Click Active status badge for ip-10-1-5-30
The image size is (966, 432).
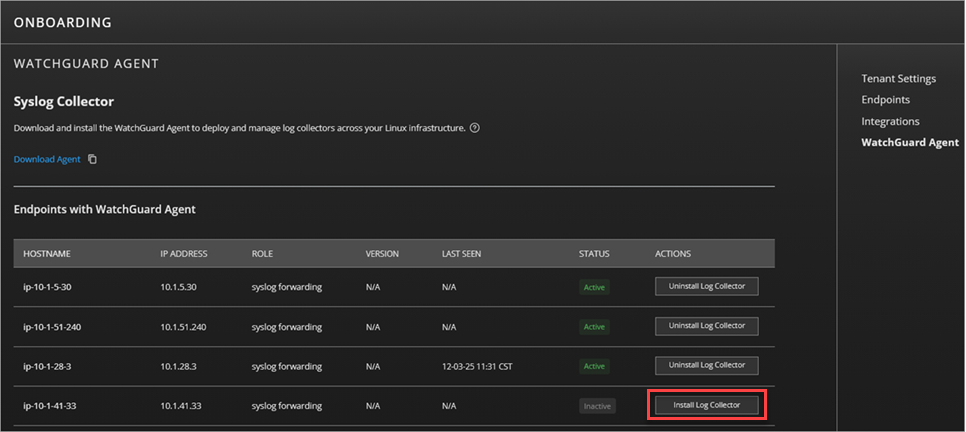594,287
